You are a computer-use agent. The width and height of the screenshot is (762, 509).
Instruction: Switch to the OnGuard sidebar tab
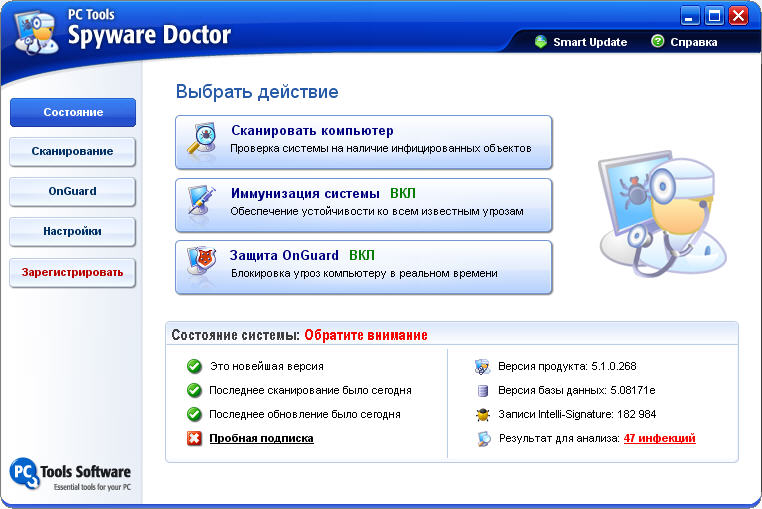[x=72, y=192]
